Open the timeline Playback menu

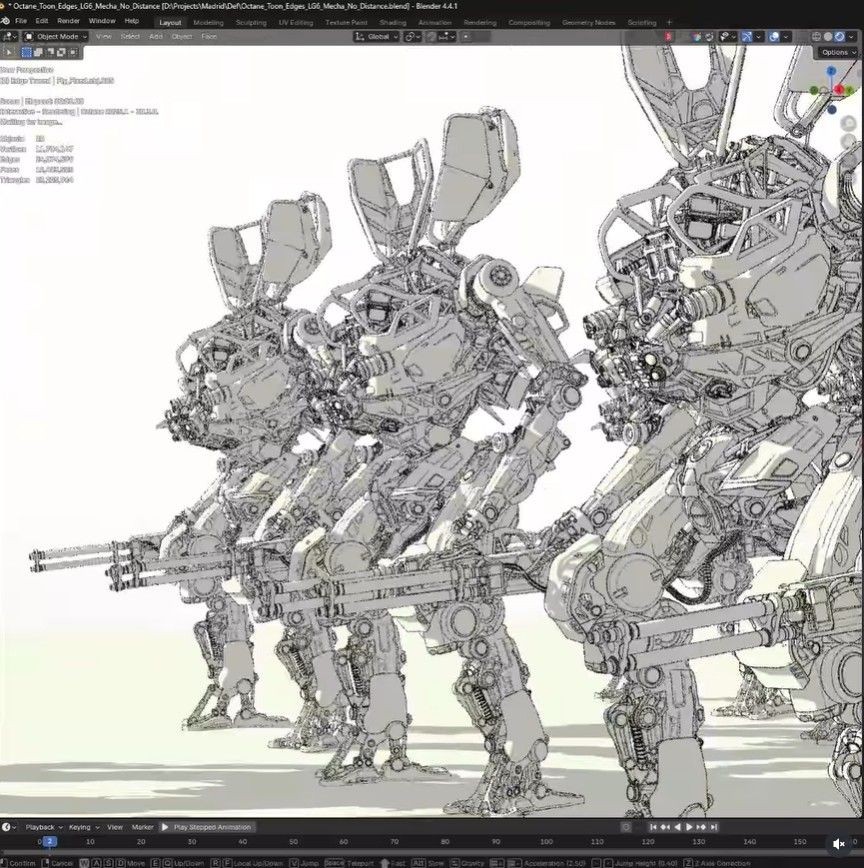(41, 827)
